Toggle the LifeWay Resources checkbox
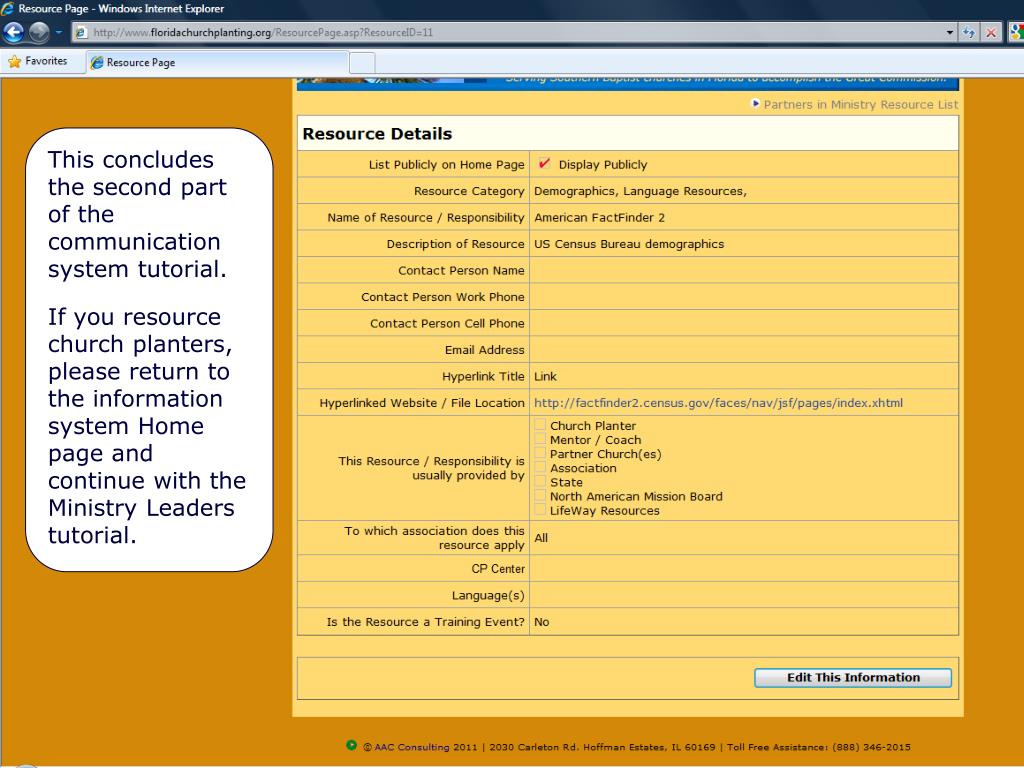 [540, 509]
